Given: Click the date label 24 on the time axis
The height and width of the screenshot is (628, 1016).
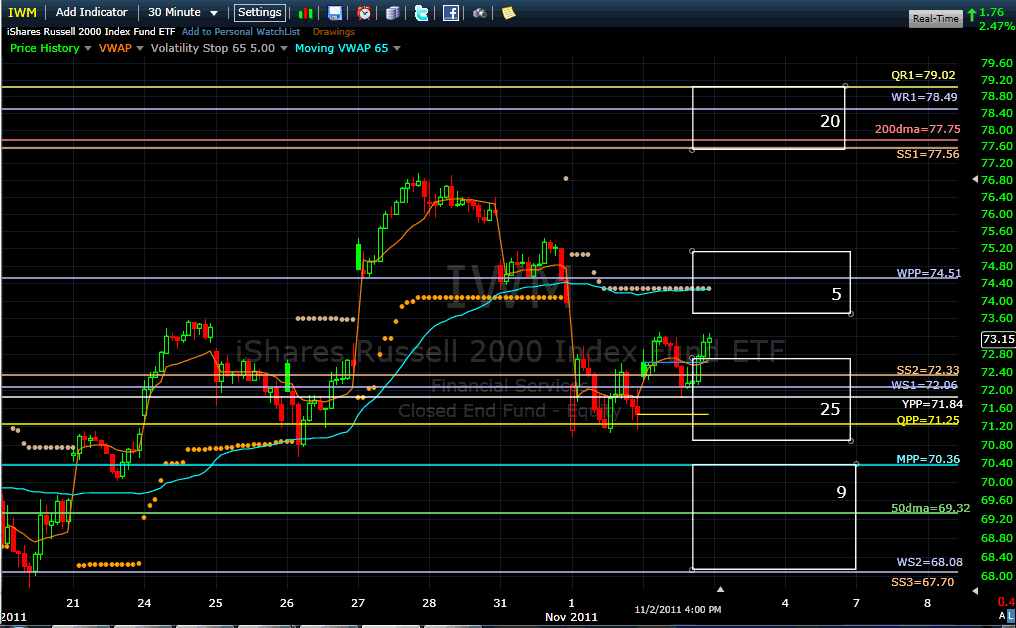Looking at the screenshot, I should point(144,603).
